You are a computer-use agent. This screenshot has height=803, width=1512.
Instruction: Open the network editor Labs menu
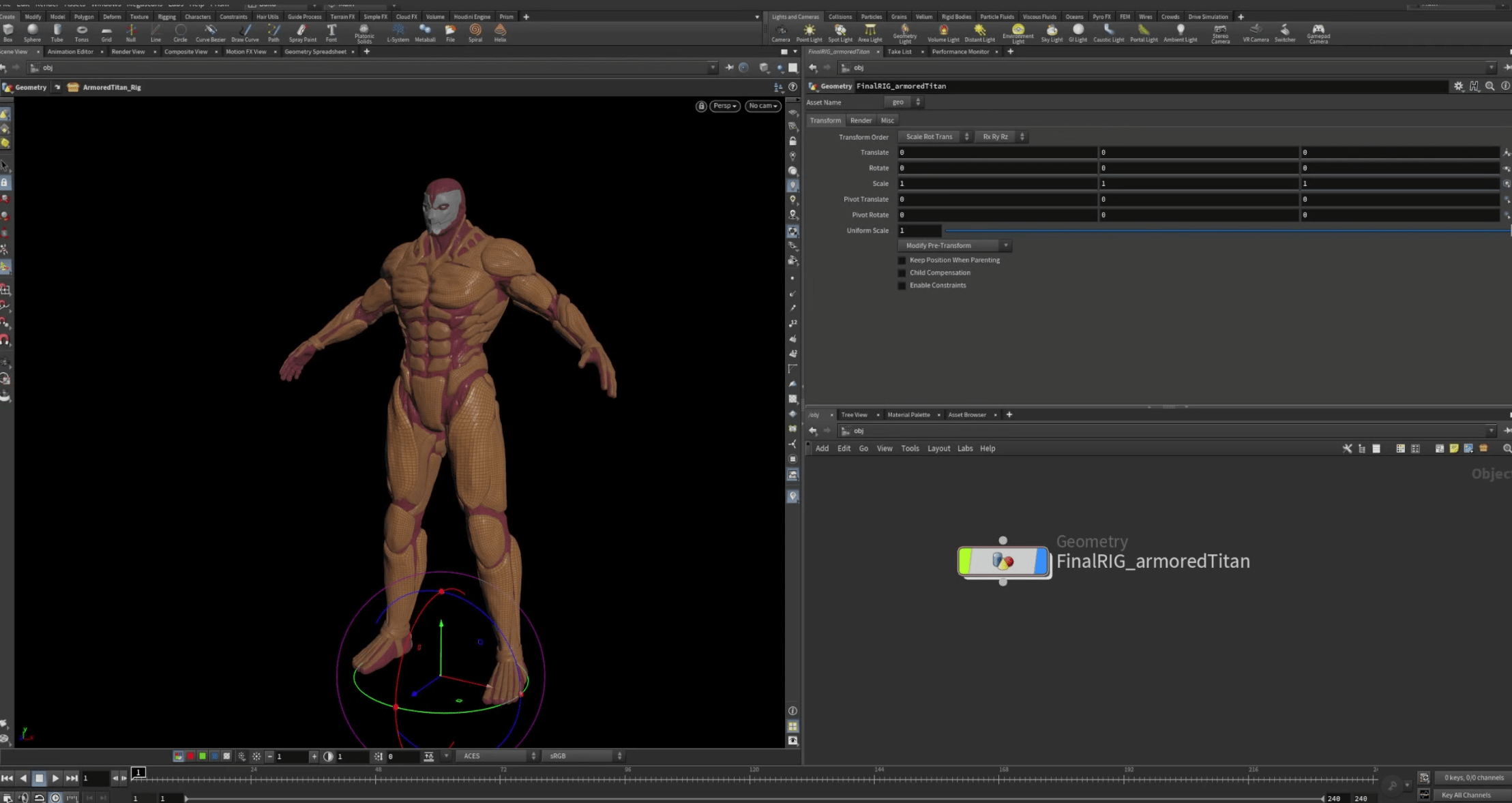(x=965, y=449)
